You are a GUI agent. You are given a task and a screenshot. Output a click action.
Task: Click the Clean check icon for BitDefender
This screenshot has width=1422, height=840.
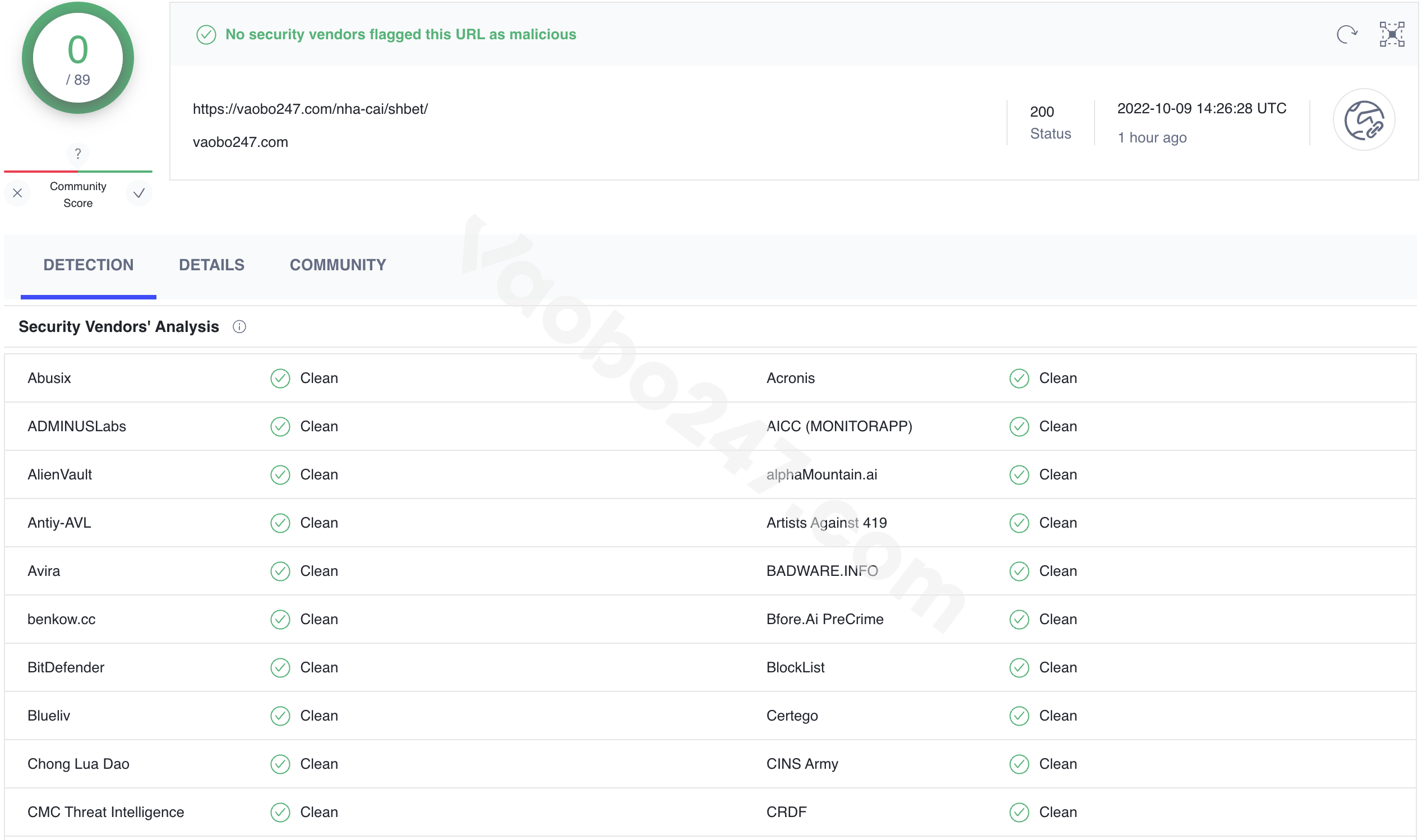[x=280, y=667]
